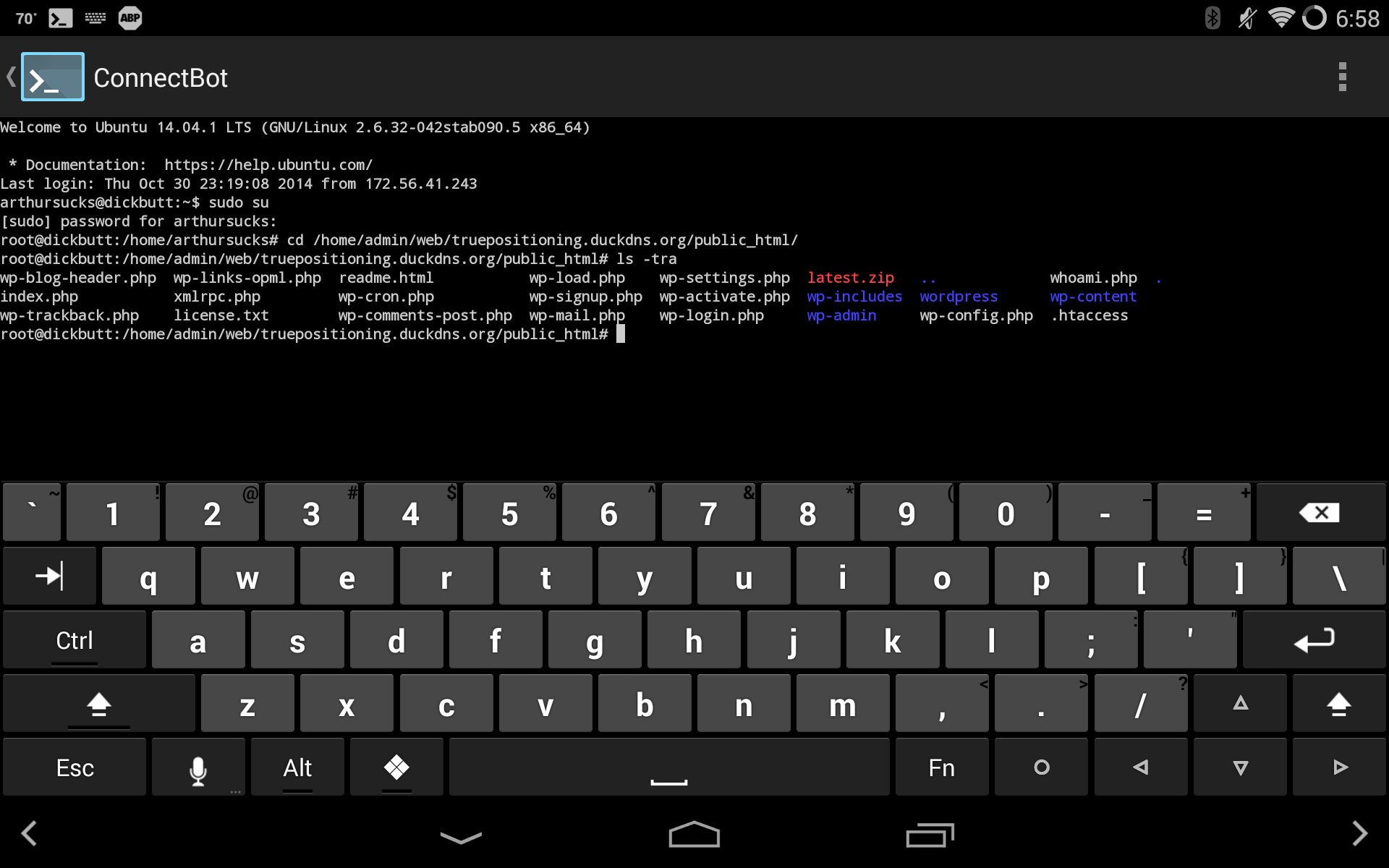This screenshot has height=868, width=1389.
Task: Tap the number 0 key
Action: (x=1006, y=513)
